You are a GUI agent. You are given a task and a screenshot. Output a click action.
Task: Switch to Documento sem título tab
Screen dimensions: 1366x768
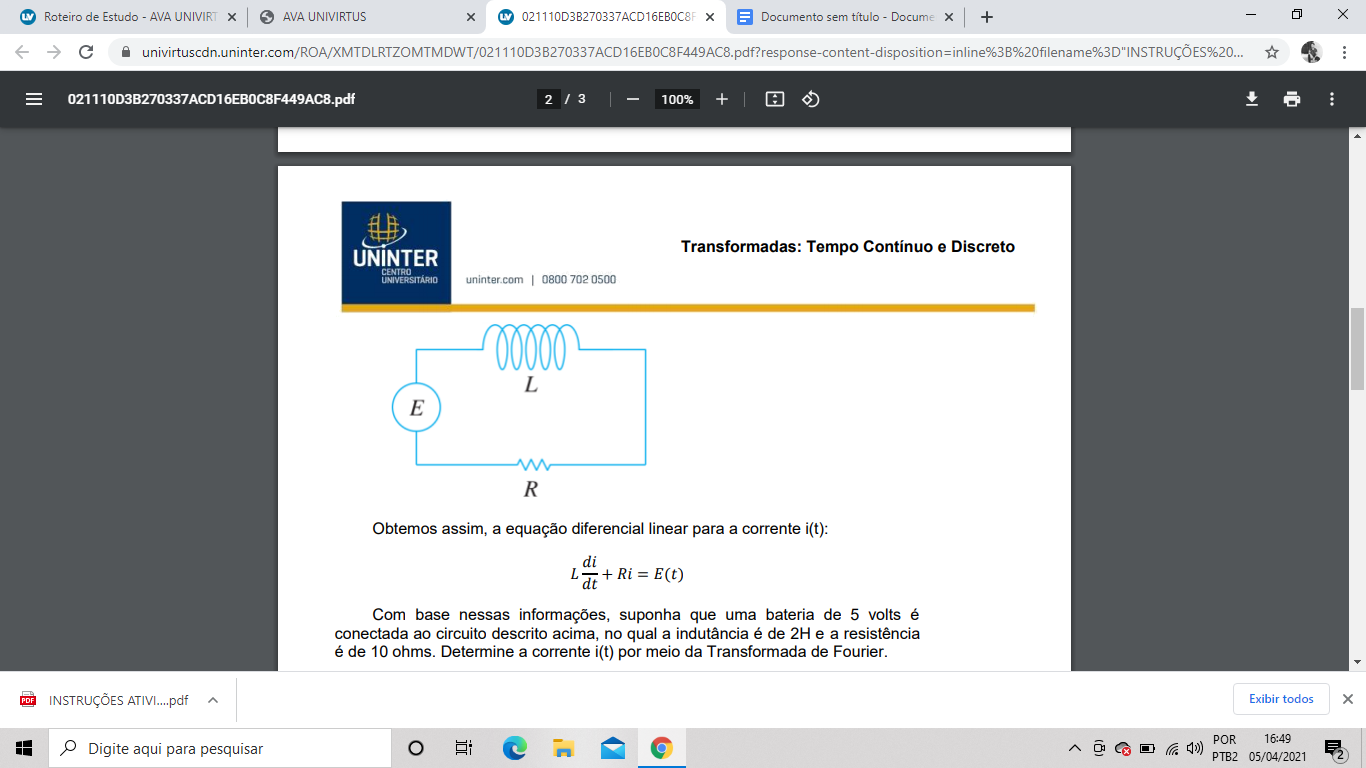coord(845,17)
